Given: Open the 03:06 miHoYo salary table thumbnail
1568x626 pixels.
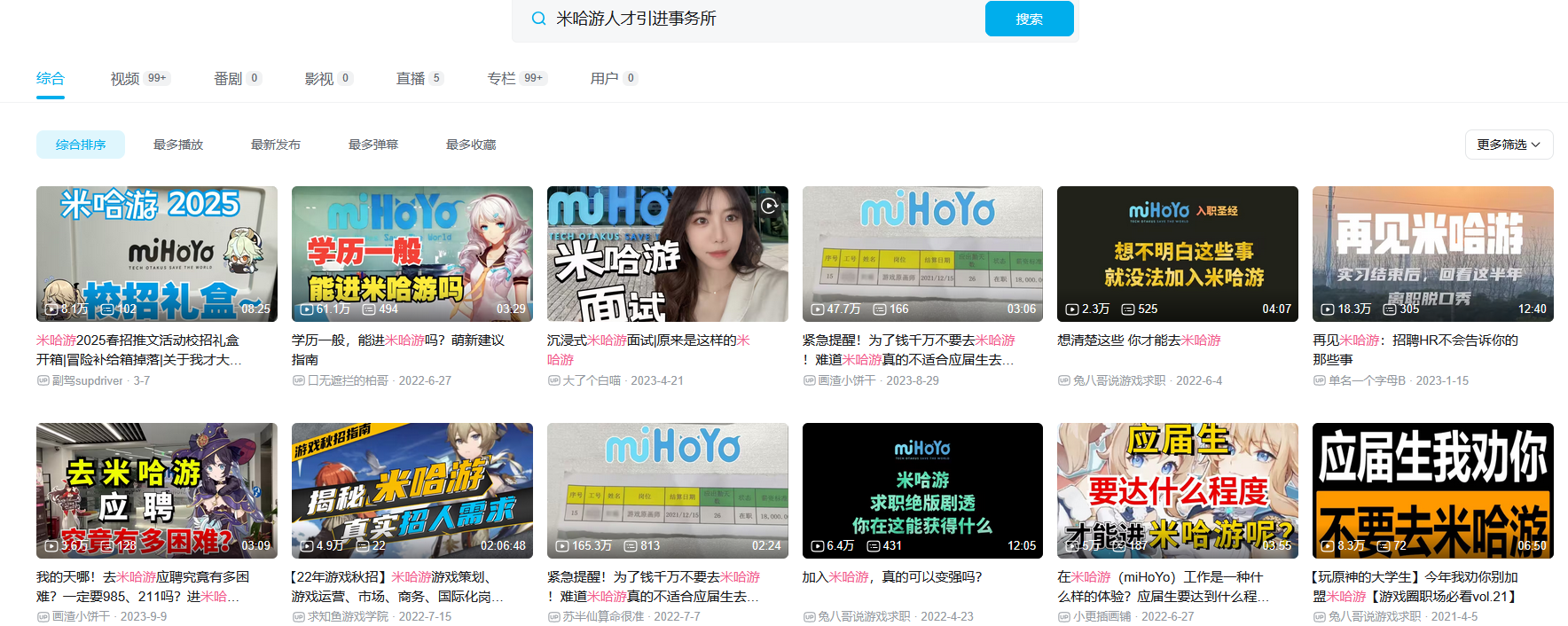Looking at the screenshot, I should click(x=922, y=254).
